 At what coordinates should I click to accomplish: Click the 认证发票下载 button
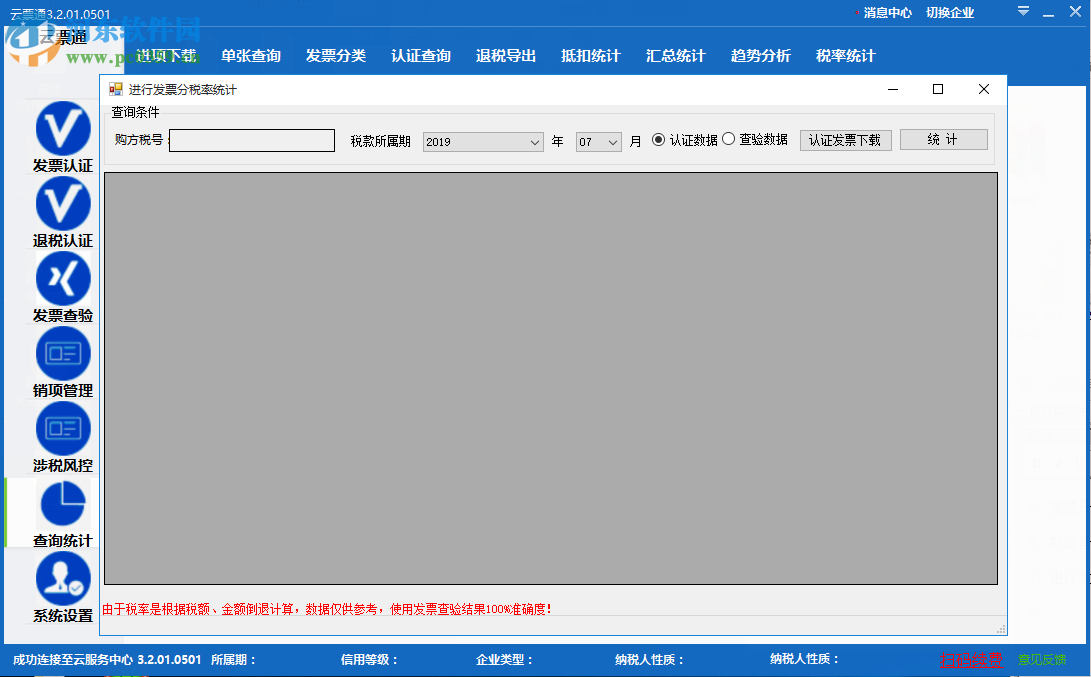845,139
